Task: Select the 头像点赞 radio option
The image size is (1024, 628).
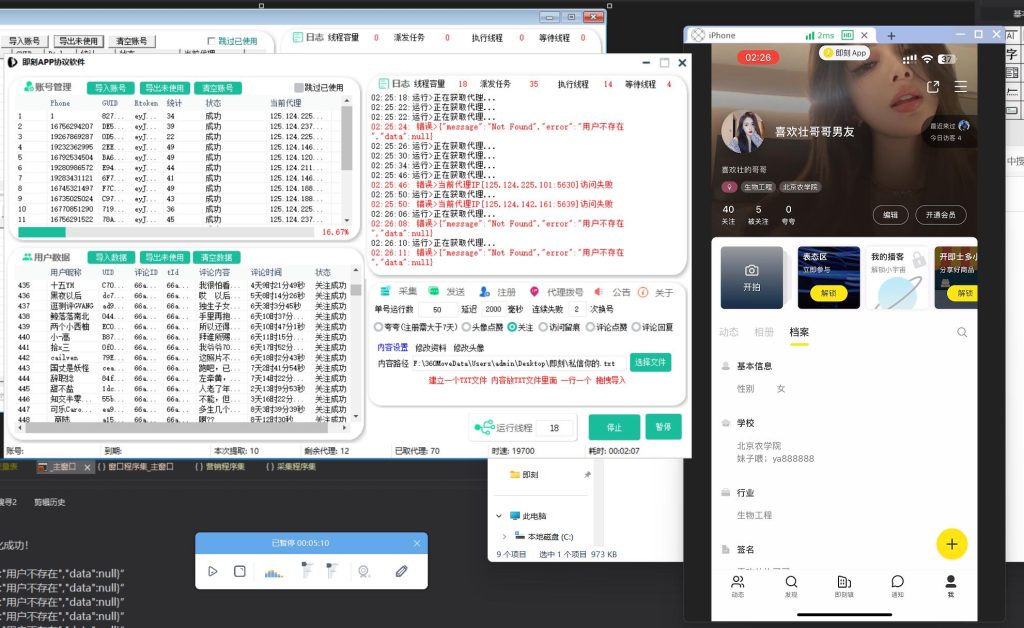Action: pyautogui.click(x=469, y=327)
